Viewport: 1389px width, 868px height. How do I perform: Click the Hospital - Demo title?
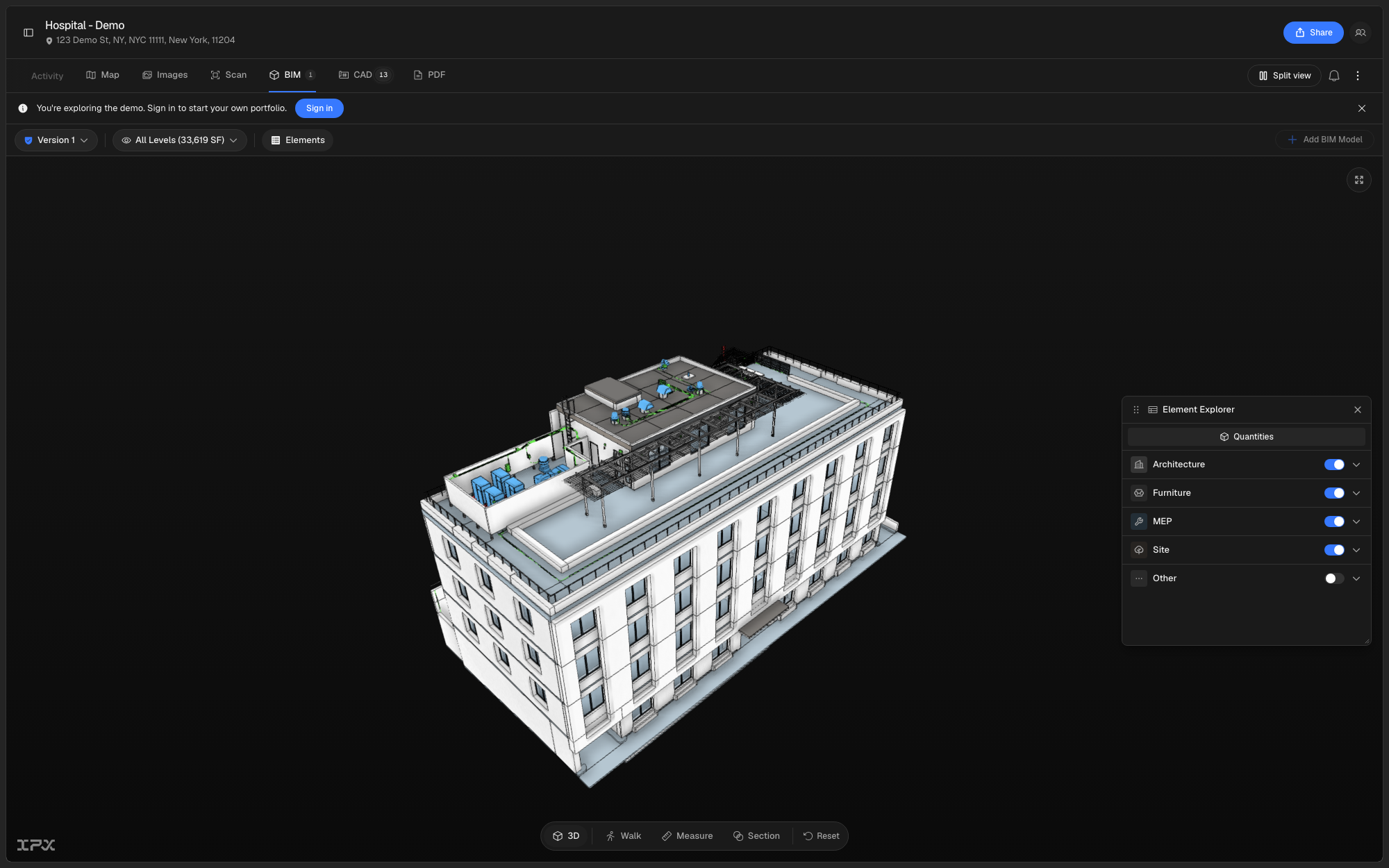point(85,26)
